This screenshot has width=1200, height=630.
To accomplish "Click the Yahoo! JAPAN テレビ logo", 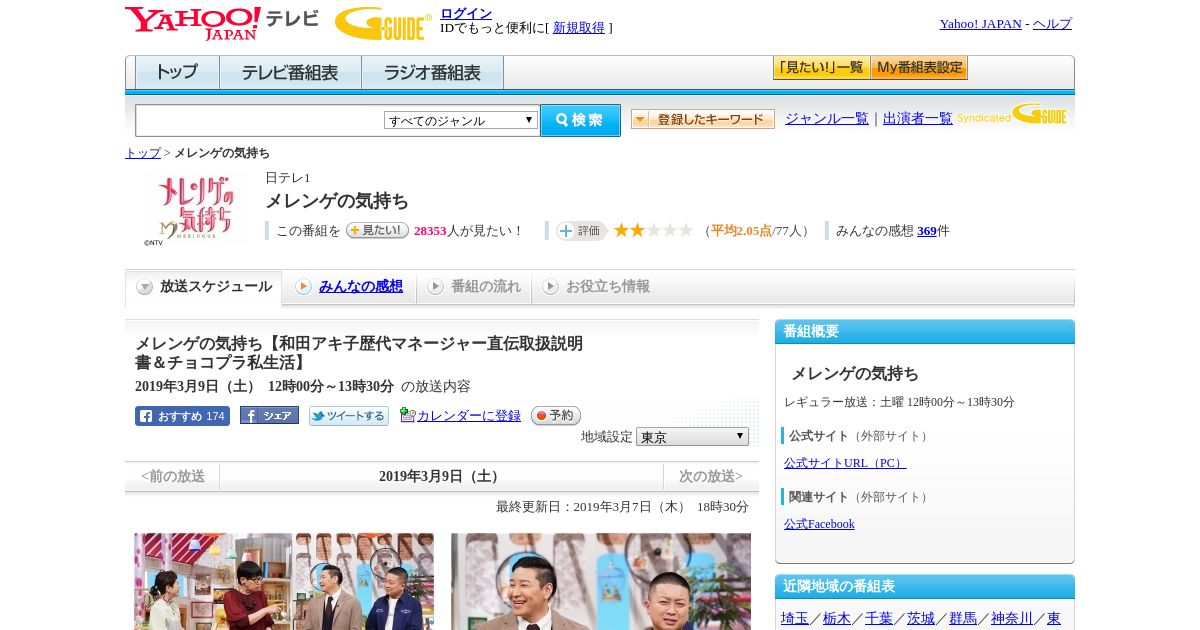I will click(x=222, y=23).
